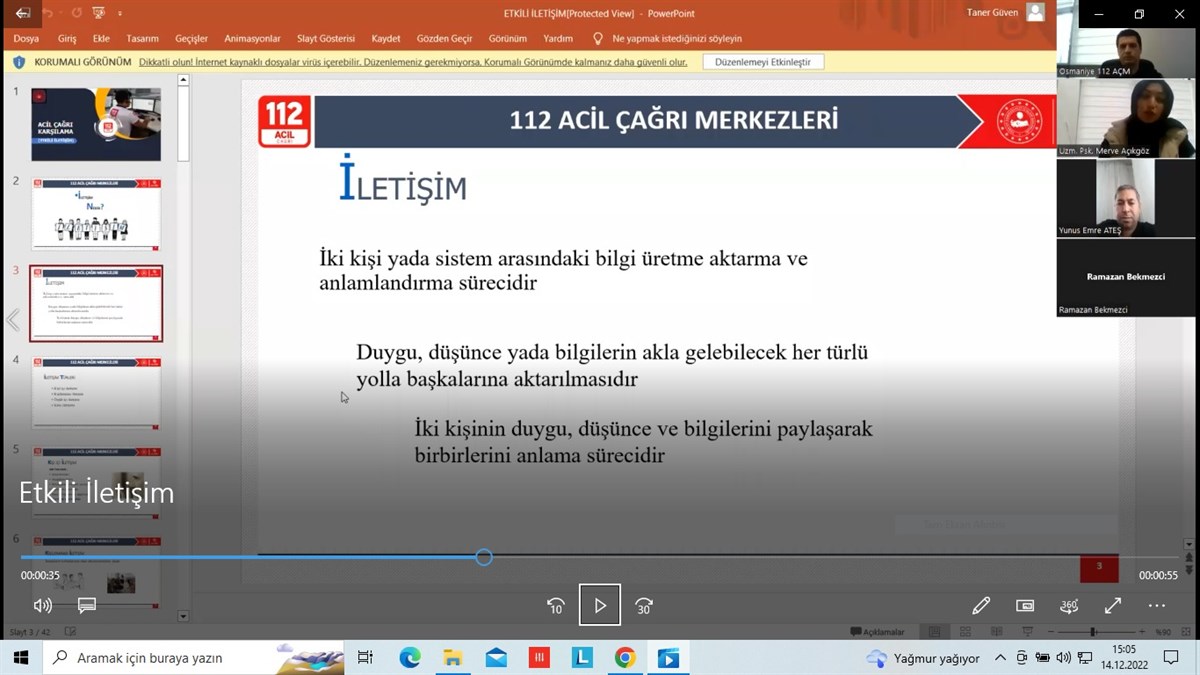The image size is (1200, 675).
Task: Switch to mini view mode
Action: [1025, 605]
